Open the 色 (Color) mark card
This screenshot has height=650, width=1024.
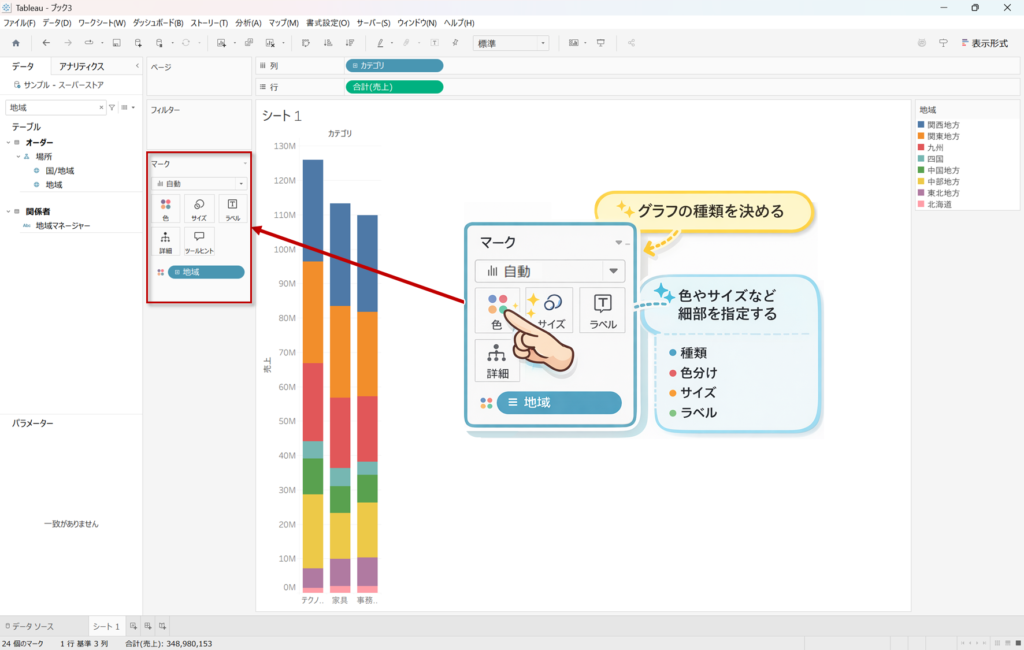tap(165, 208)
